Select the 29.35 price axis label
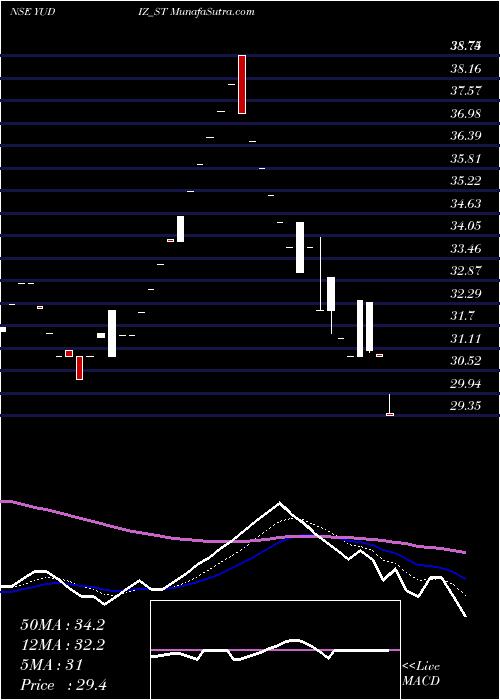 [x=465, y=406]
